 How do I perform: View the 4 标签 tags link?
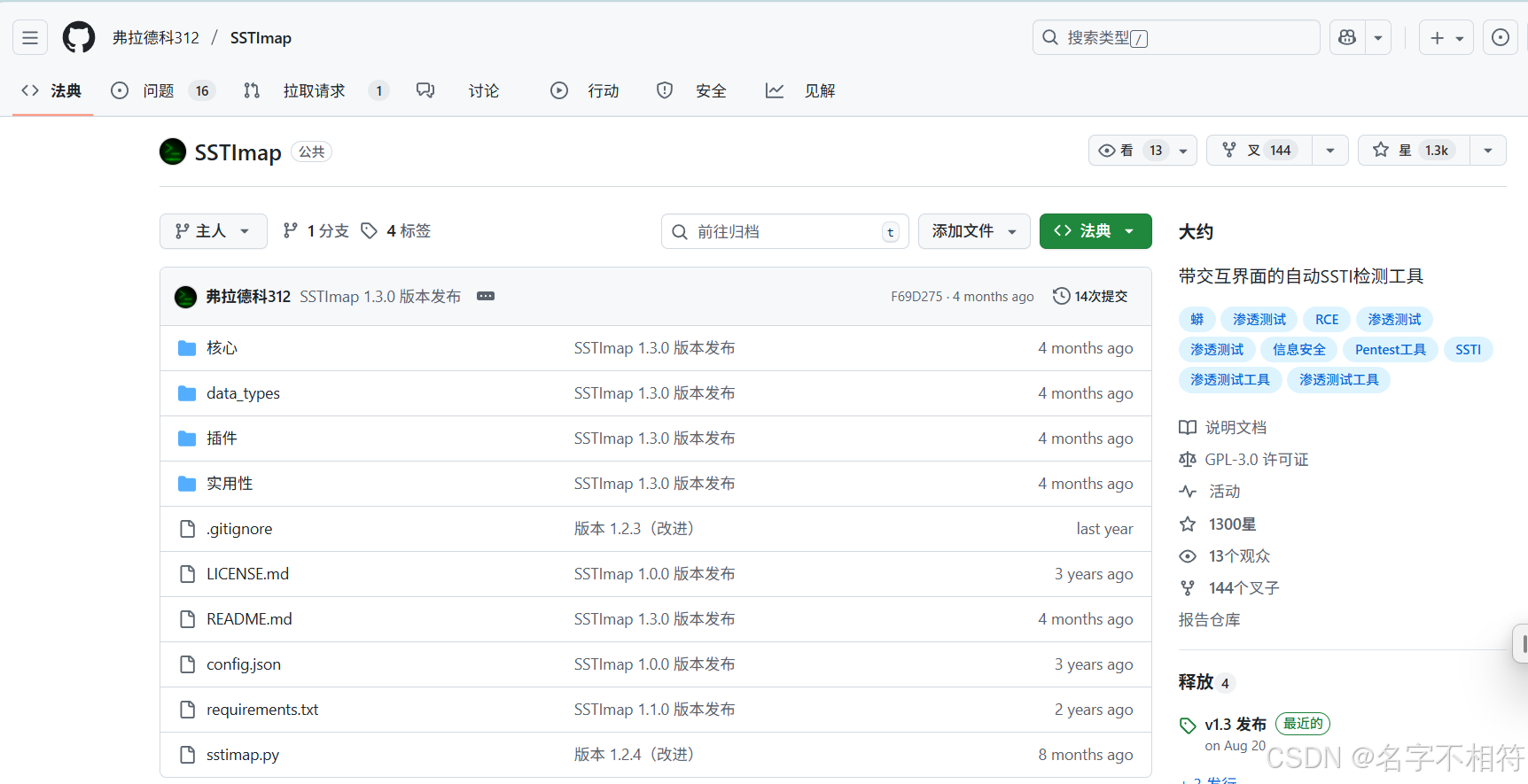click(395, 231)
